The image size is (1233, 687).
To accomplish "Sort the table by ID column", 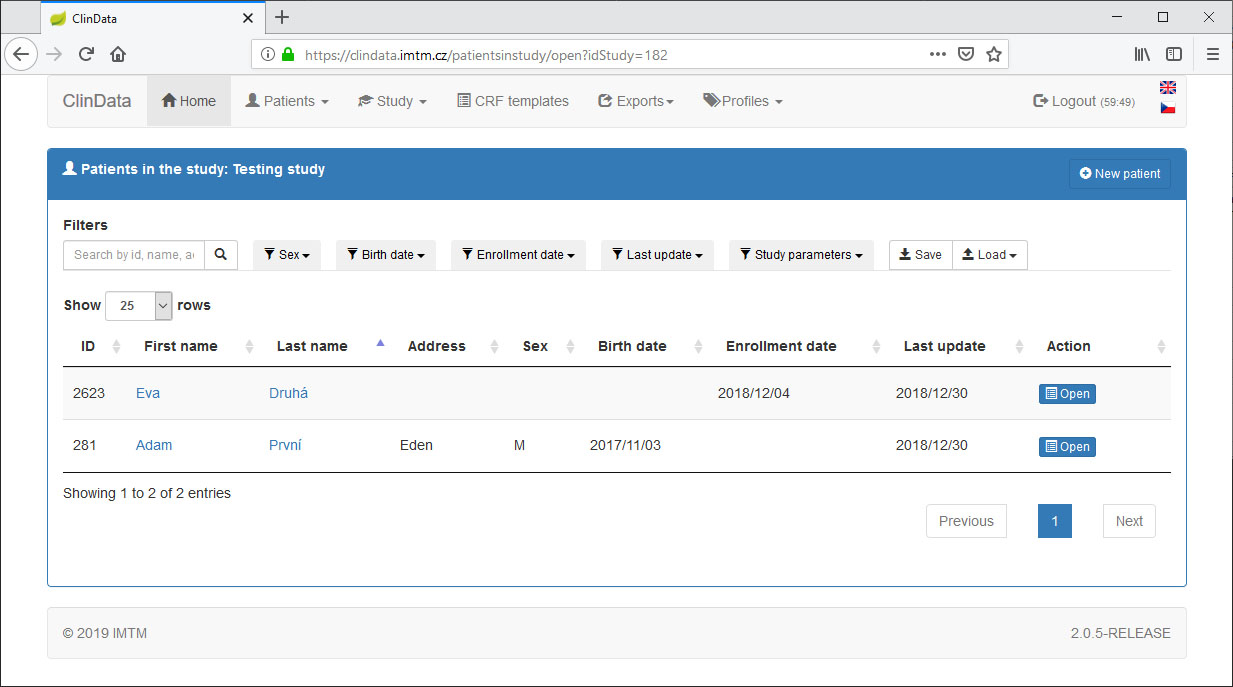I will tap(116, 346).
